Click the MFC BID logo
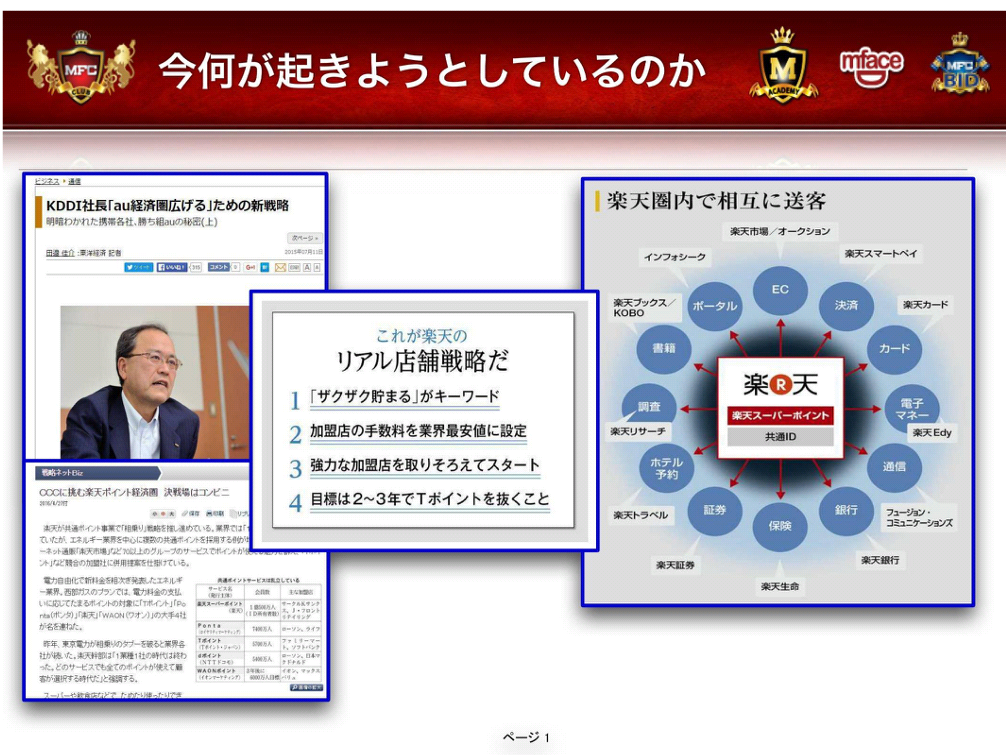Image resolution: width=1006 pixels, height=755 pixels. coord(960,64)
